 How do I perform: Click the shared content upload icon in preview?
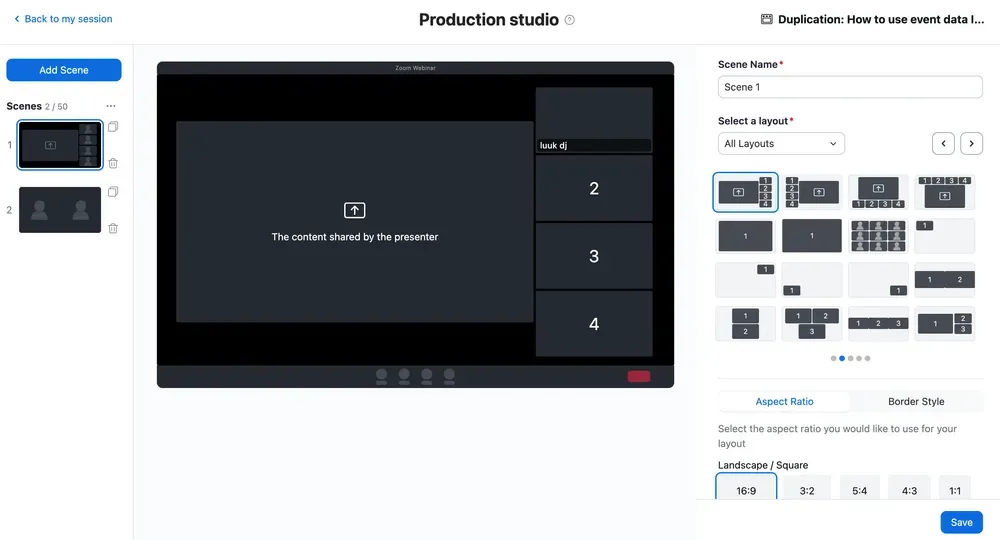click(x=355, y=210)
